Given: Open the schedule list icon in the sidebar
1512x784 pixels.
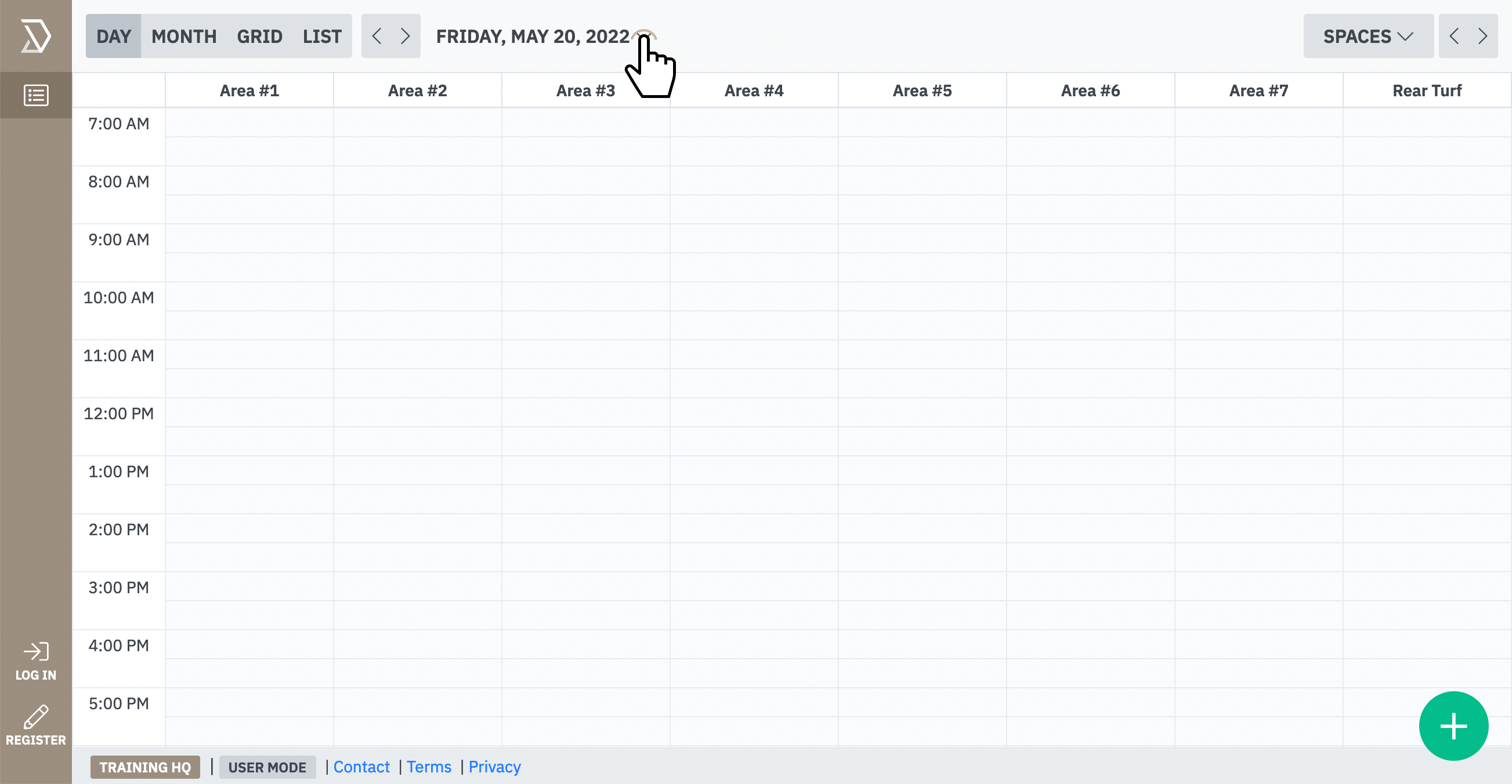Looking at the screenshot, I should pyautogui.click(x=36, y=95).
